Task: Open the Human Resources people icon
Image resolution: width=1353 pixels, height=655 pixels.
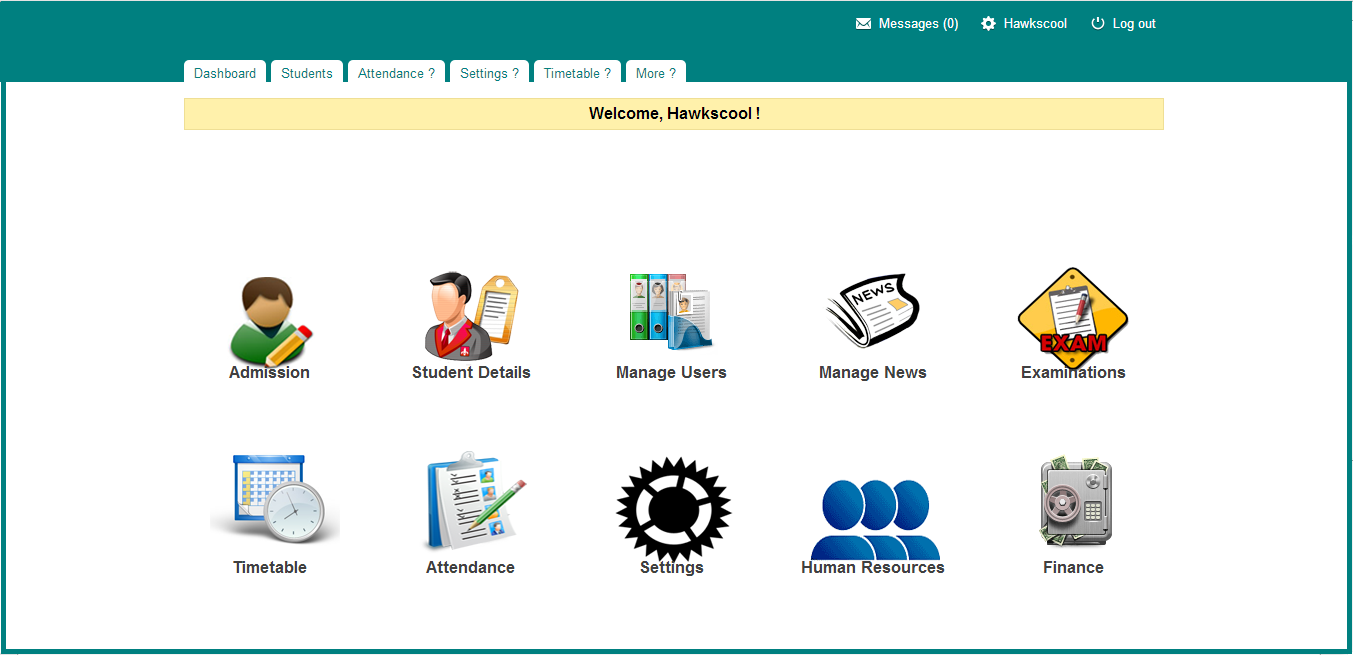Action: 873,518
